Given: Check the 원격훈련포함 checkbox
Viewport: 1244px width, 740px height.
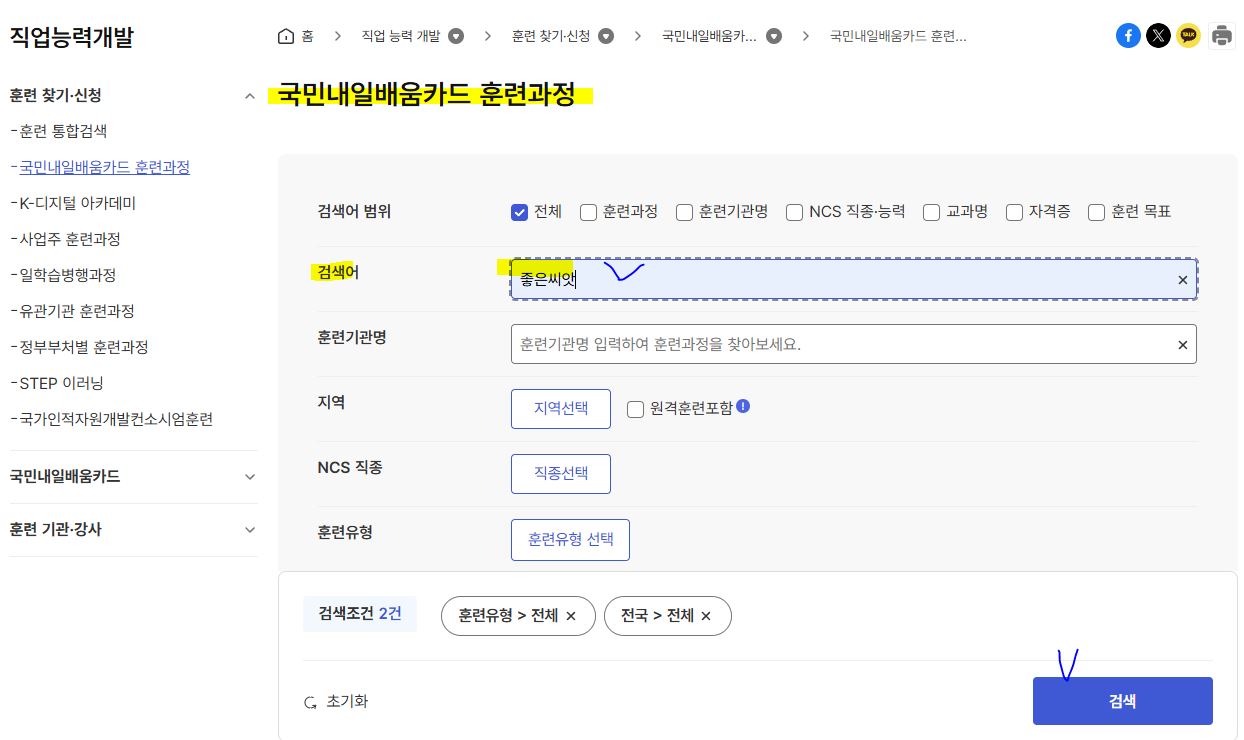Looking at the screenshot, I should click(635, 409).
